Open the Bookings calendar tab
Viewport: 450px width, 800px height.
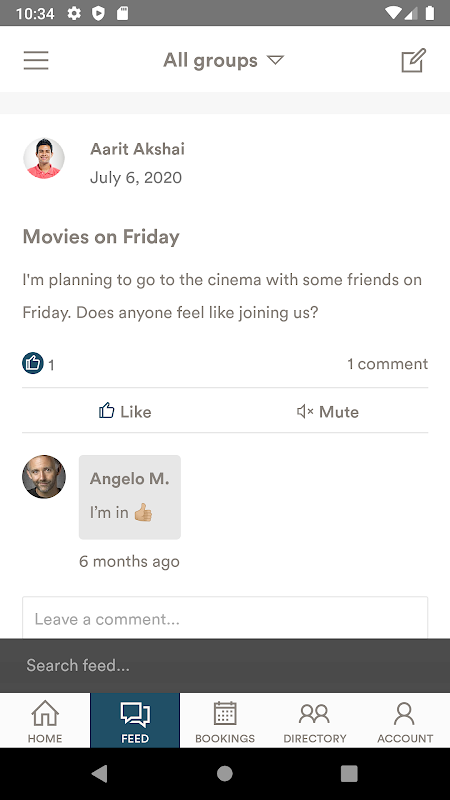point(225,720)
